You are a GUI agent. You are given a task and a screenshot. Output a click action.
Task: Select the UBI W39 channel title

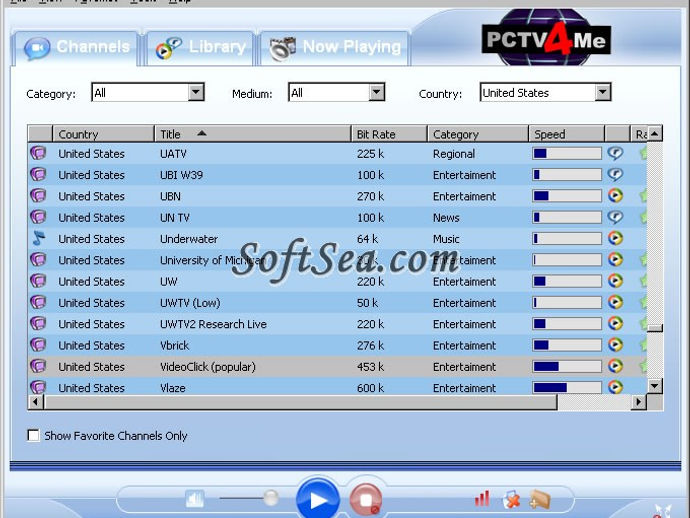point(181,175)
